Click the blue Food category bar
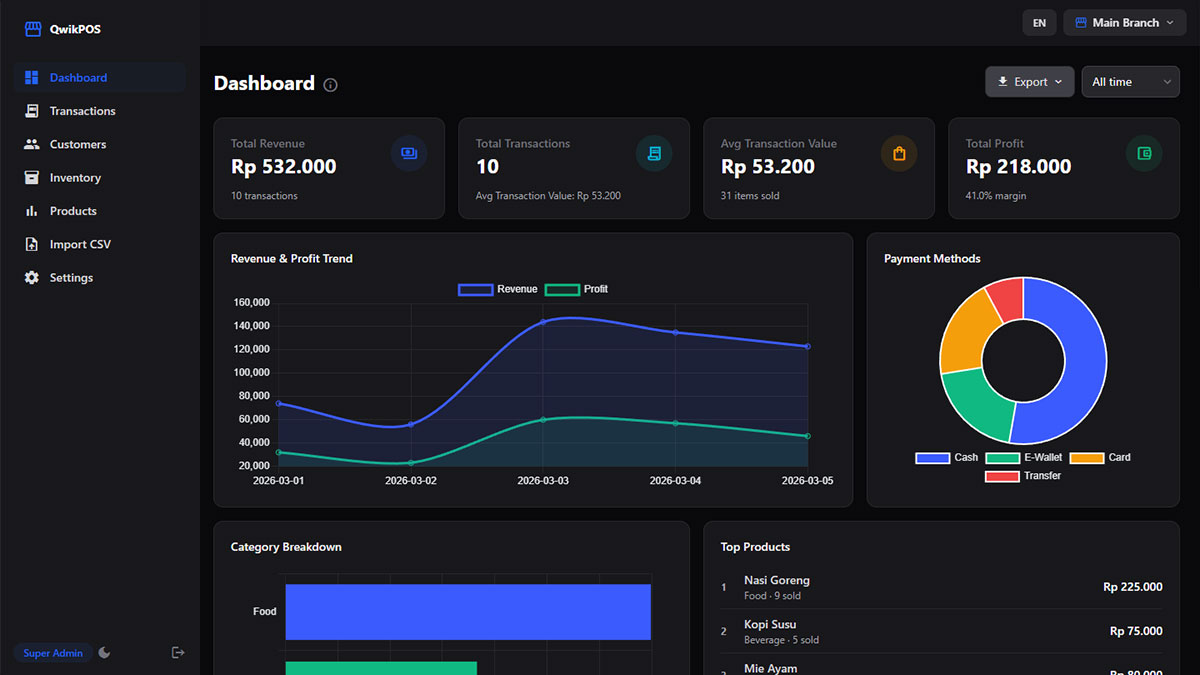 pos(468,612)
